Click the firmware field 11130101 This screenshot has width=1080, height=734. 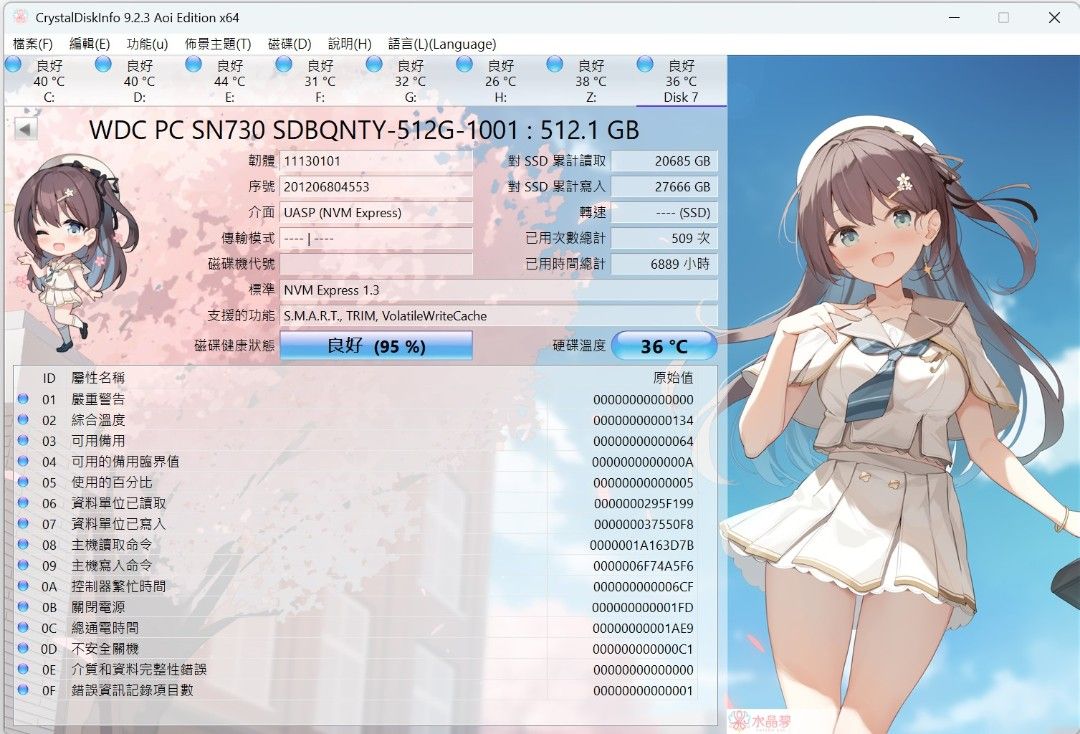(376, 161)
